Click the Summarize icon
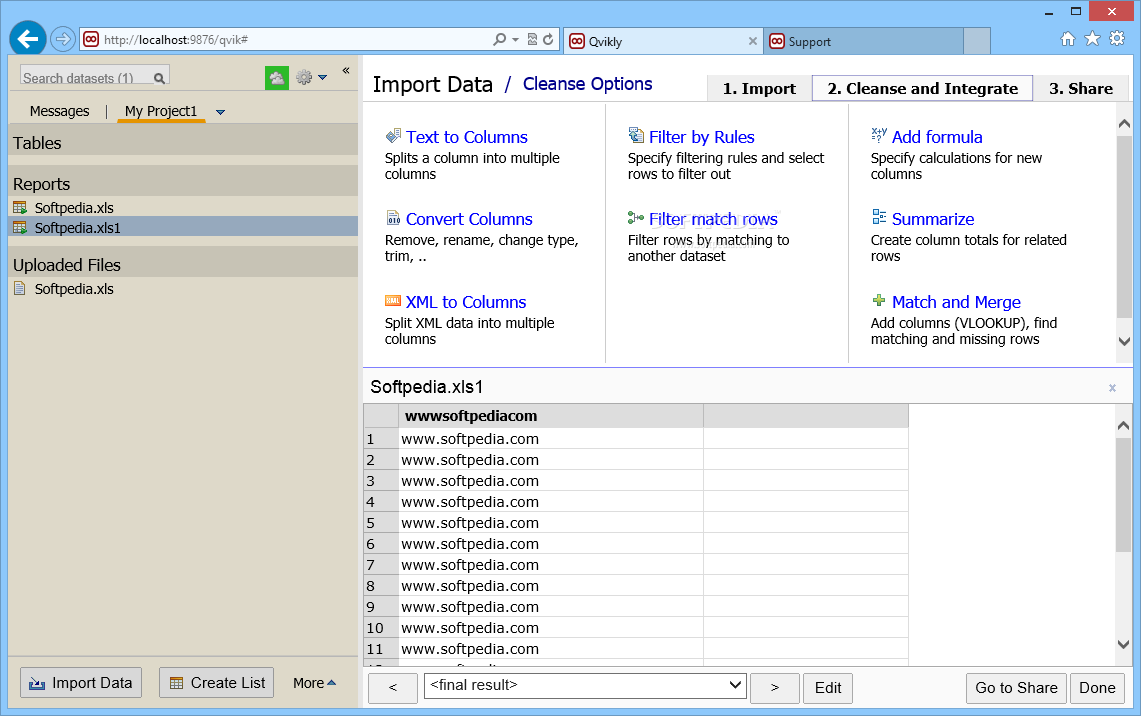The width and height of the screenshot is (1141, 716). click(879, 218)
